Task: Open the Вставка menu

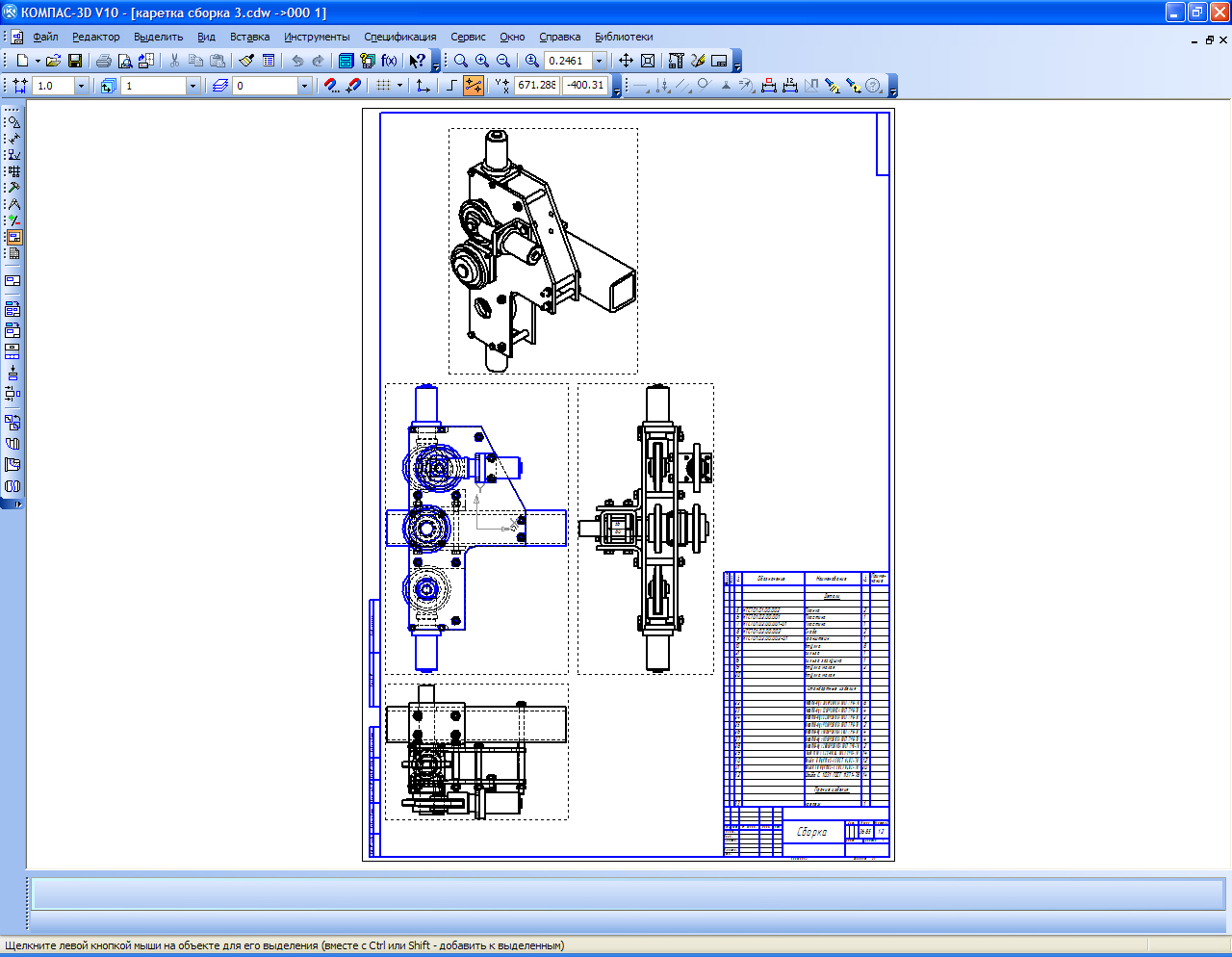Action: pyautogui.click(x=250, y=37)
